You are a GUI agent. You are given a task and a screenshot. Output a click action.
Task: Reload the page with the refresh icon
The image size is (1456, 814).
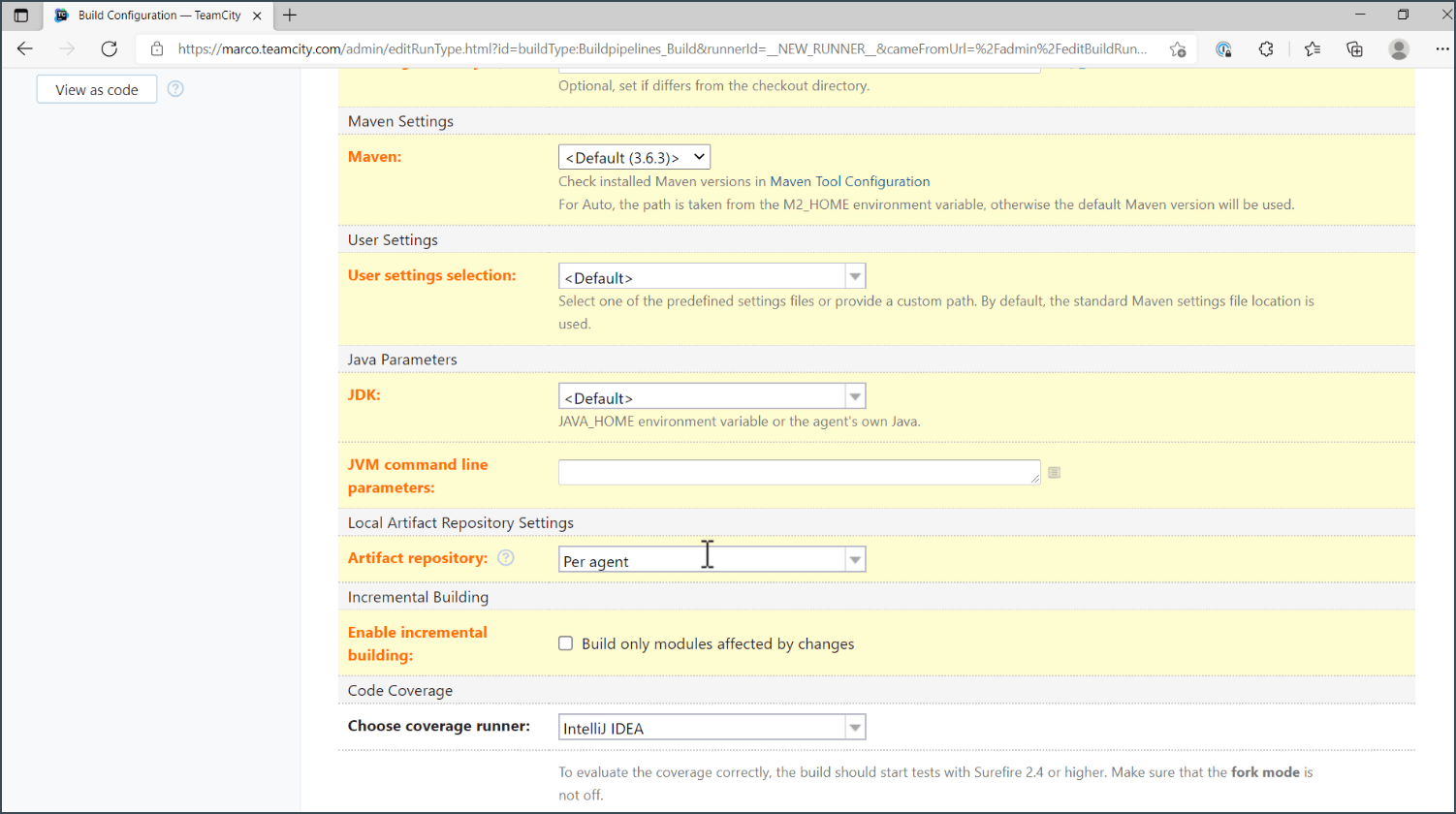click(x=109, y=49)
